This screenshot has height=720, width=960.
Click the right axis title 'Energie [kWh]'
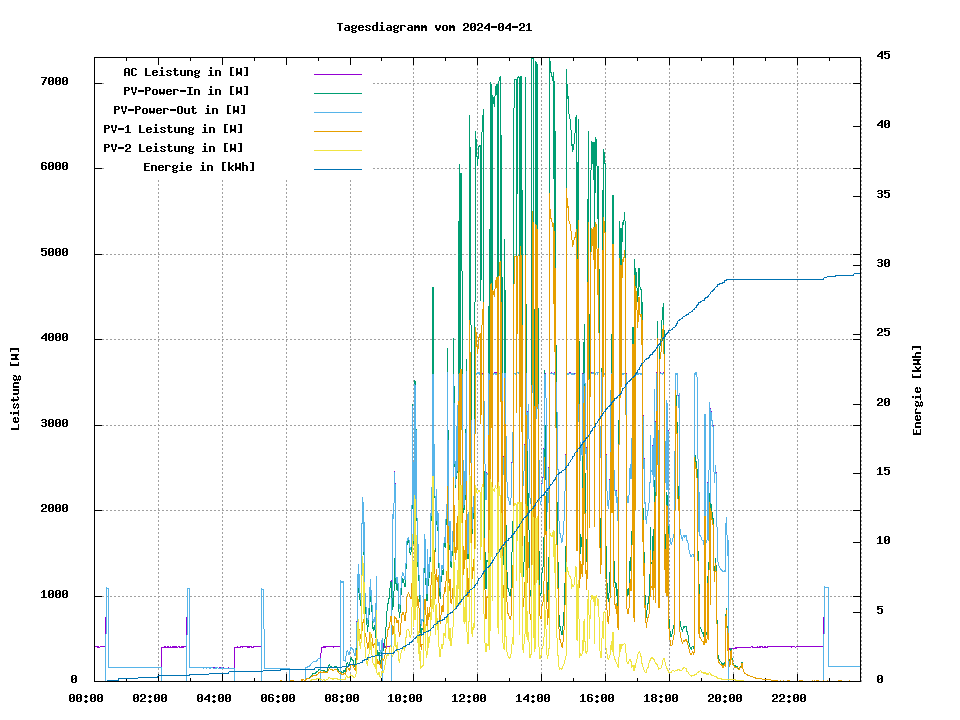[x=917, y=390]
